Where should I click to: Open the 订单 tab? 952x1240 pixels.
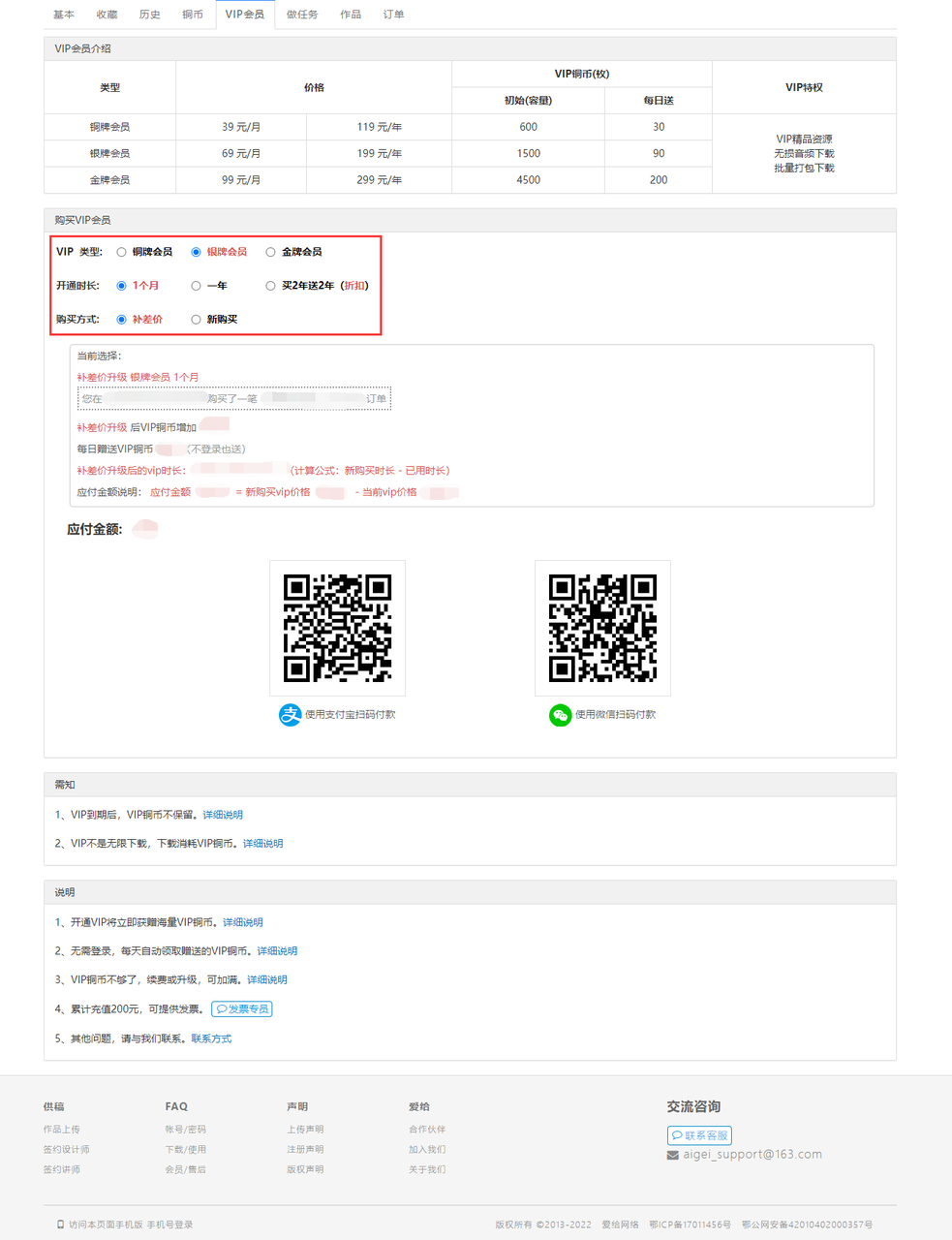point(393,15)
